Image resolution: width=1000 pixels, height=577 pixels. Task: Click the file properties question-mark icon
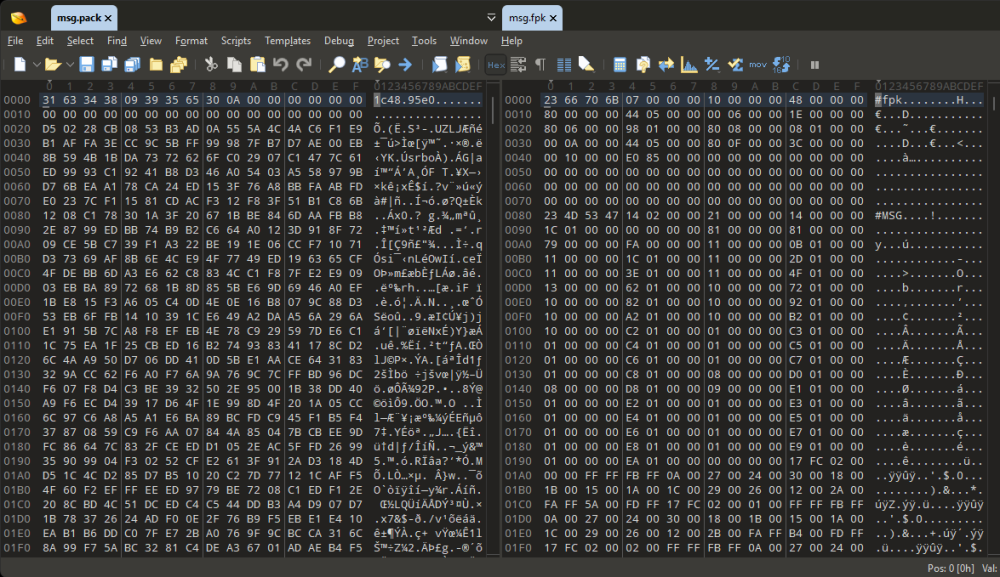pos(643,64)
